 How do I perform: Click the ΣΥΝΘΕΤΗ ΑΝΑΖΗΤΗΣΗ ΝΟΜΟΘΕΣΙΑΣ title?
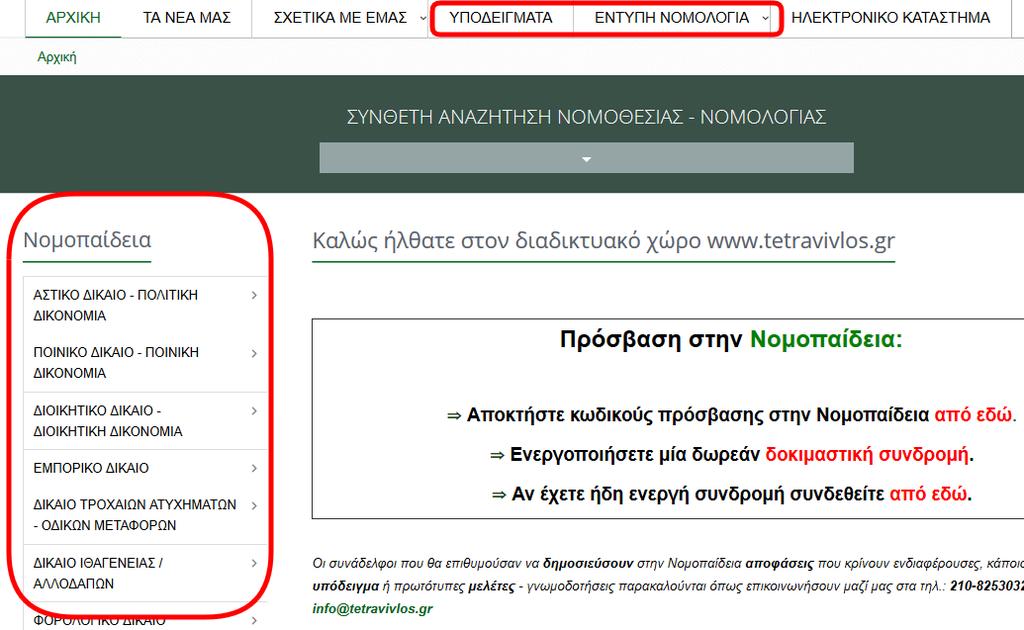click(x=586, y=117)
